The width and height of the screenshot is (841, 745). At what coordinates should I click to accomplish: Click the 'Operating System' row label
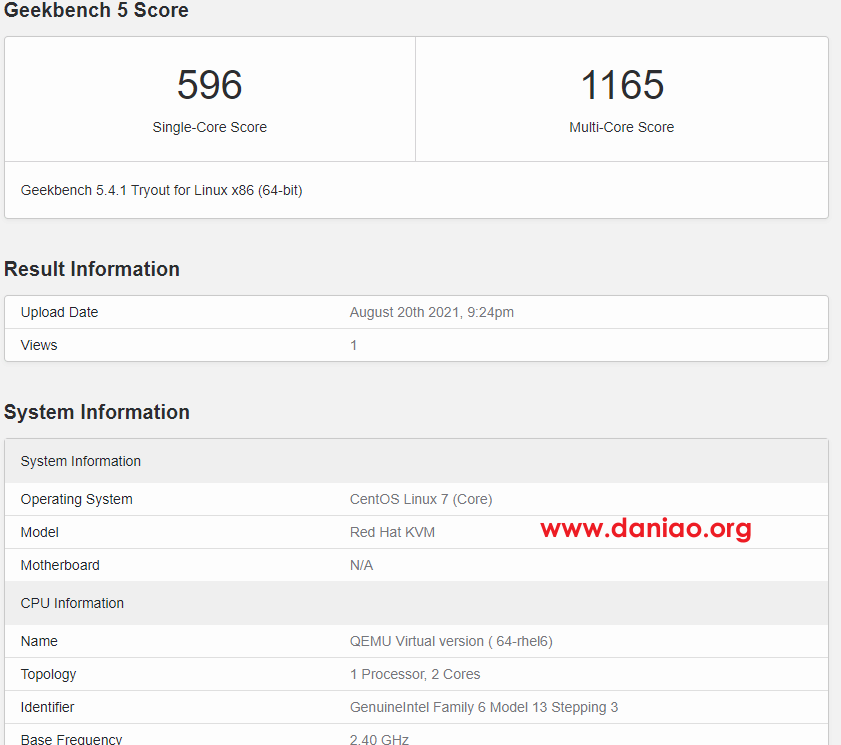point(77,499)
